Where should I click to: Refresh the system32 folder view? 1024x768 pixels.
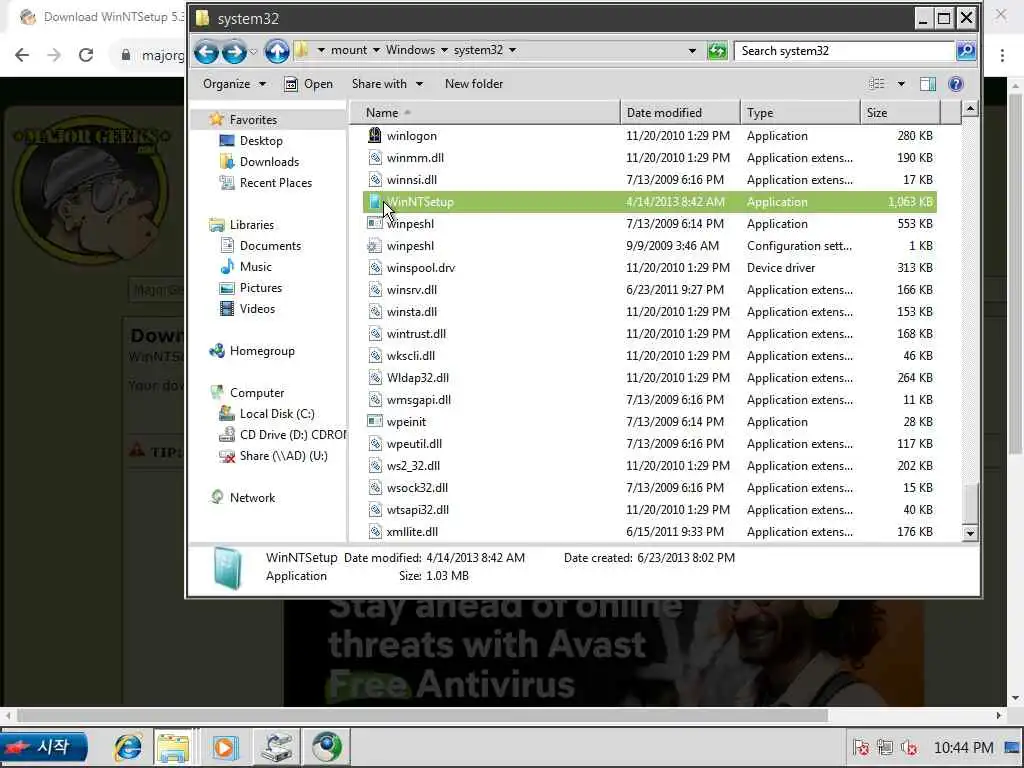(x=717, y=51)
